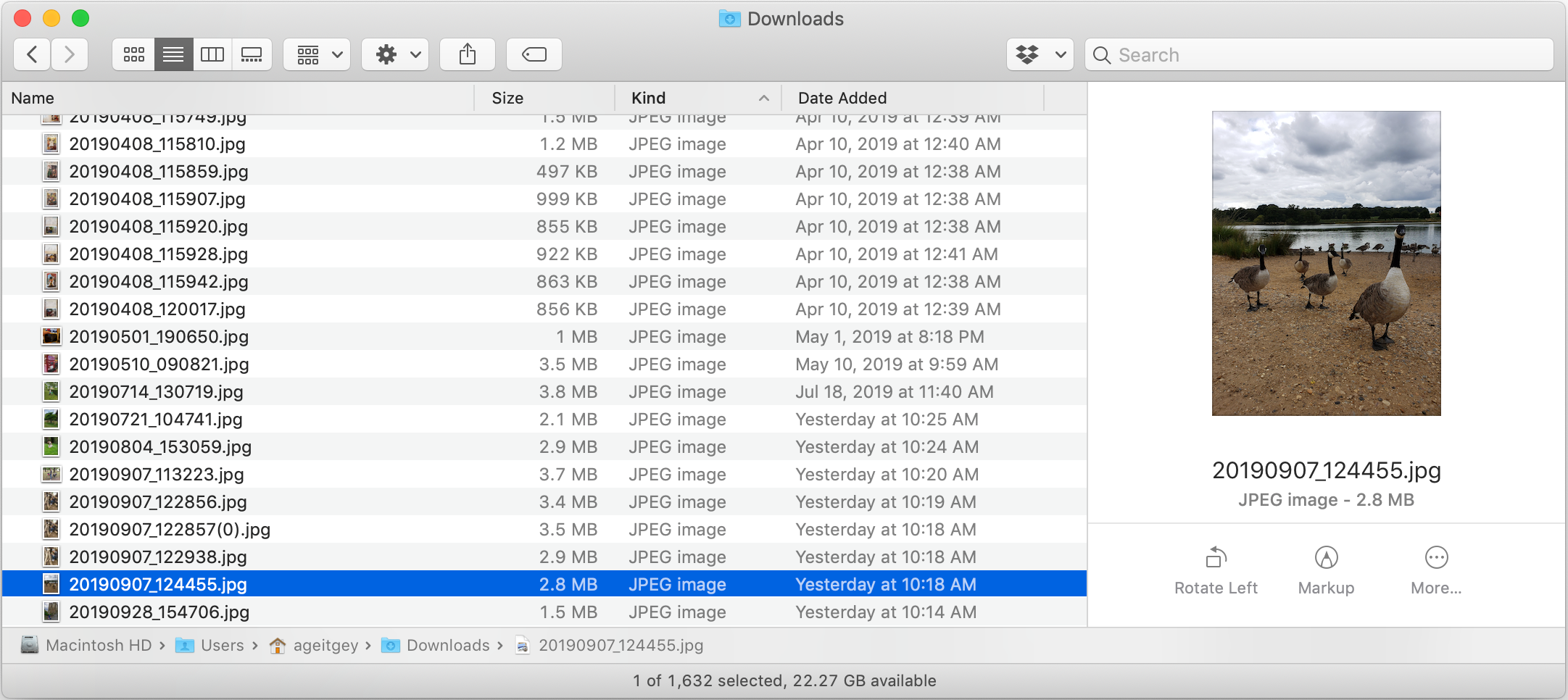The image size is (1568, 700).
Task: Click the 3.8 MB size cell
Action: click(568, 392)
